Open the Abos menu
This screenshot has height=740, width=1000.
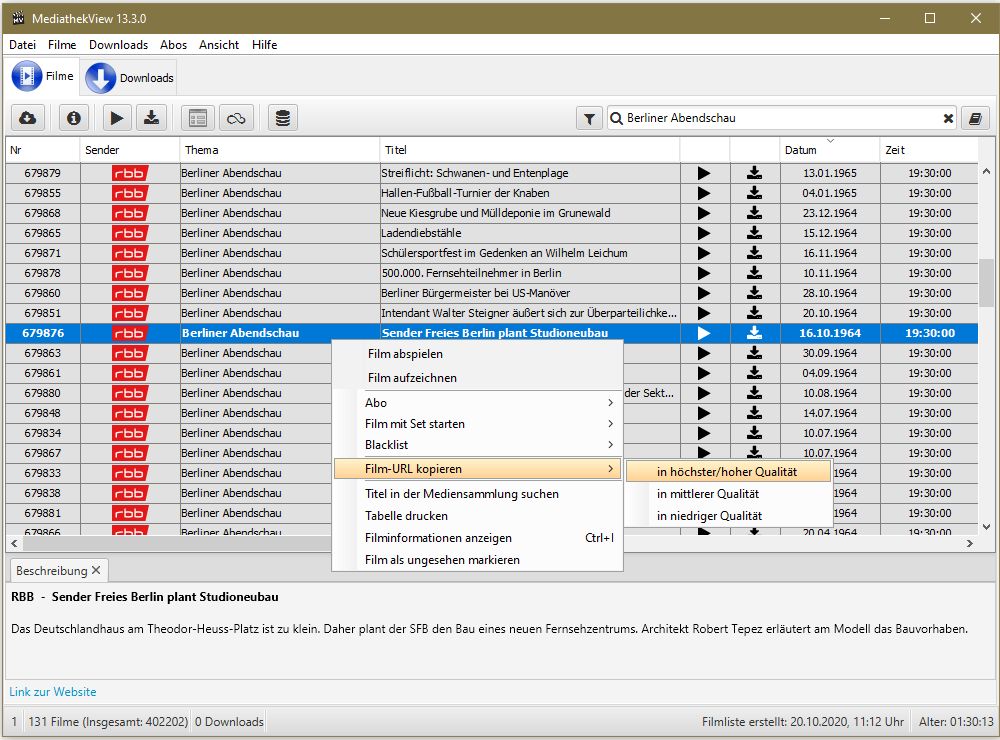173,45
